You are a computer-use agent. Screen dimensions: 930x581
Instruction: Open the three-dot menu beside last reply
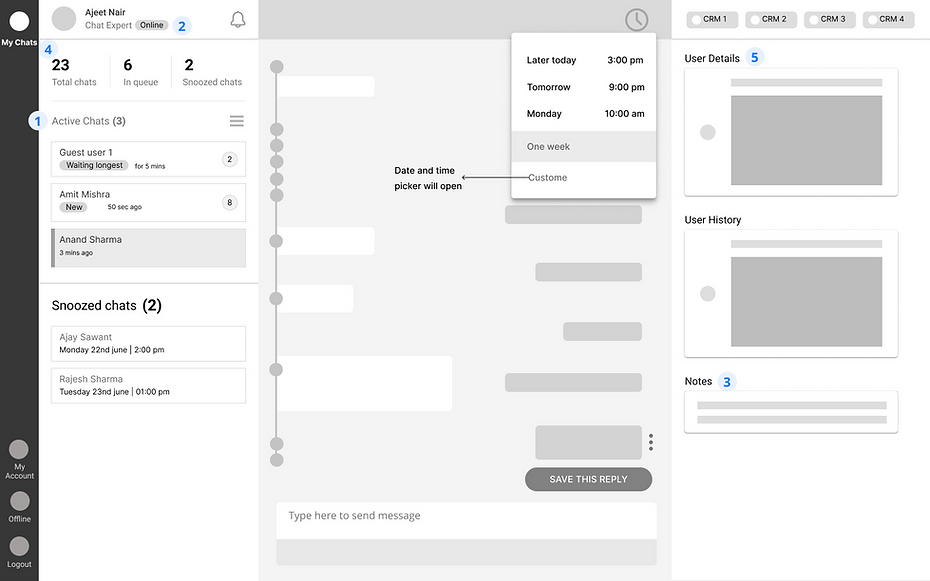651,442
